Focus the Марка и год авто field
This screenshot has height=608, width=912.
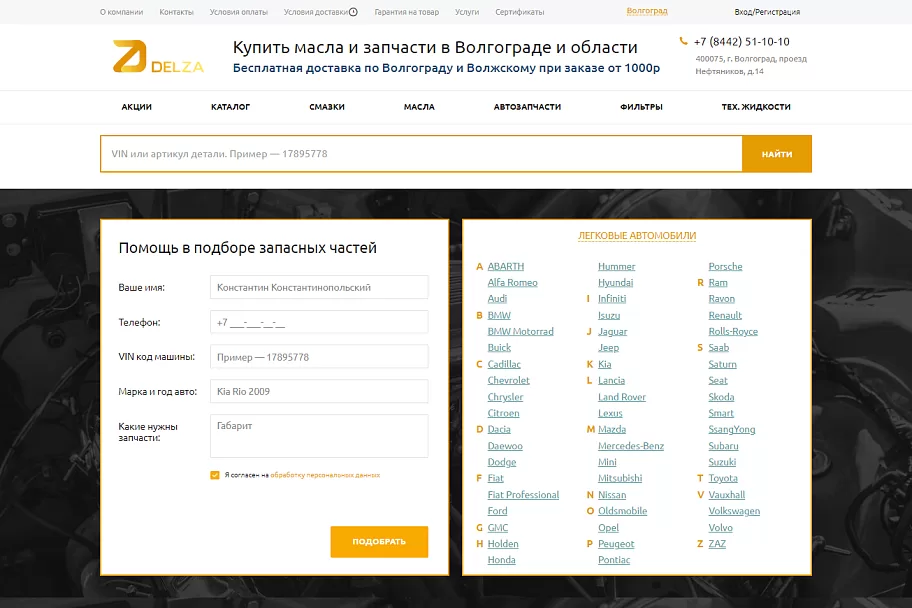click(x=319, y=392)
